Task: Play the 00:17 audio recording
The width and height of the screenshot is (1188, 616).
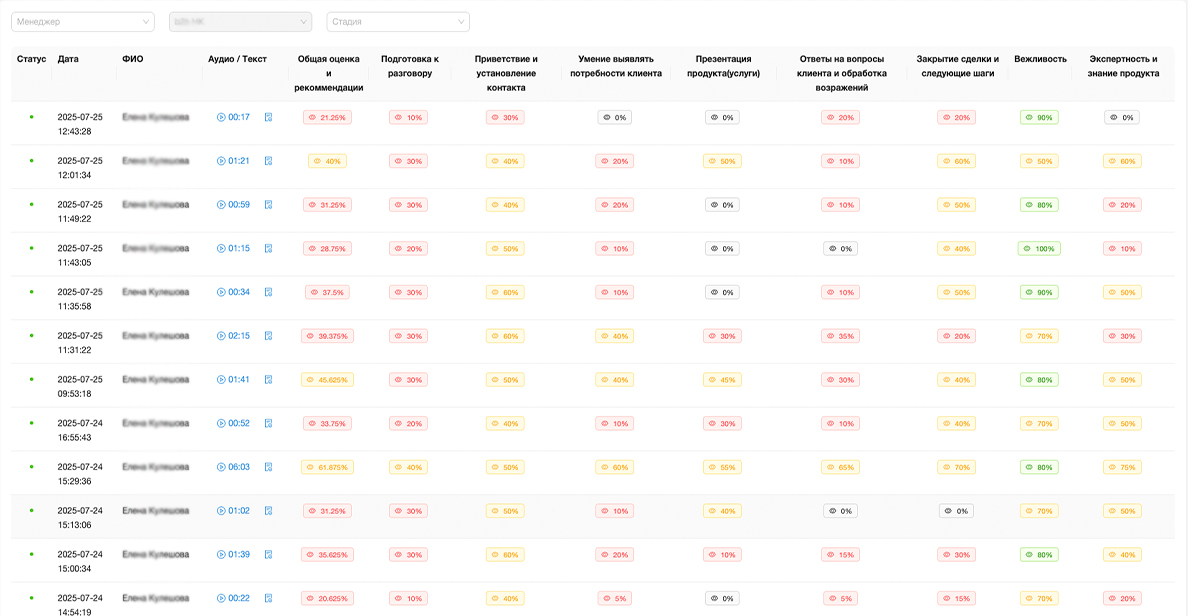Action: [221, 117]
